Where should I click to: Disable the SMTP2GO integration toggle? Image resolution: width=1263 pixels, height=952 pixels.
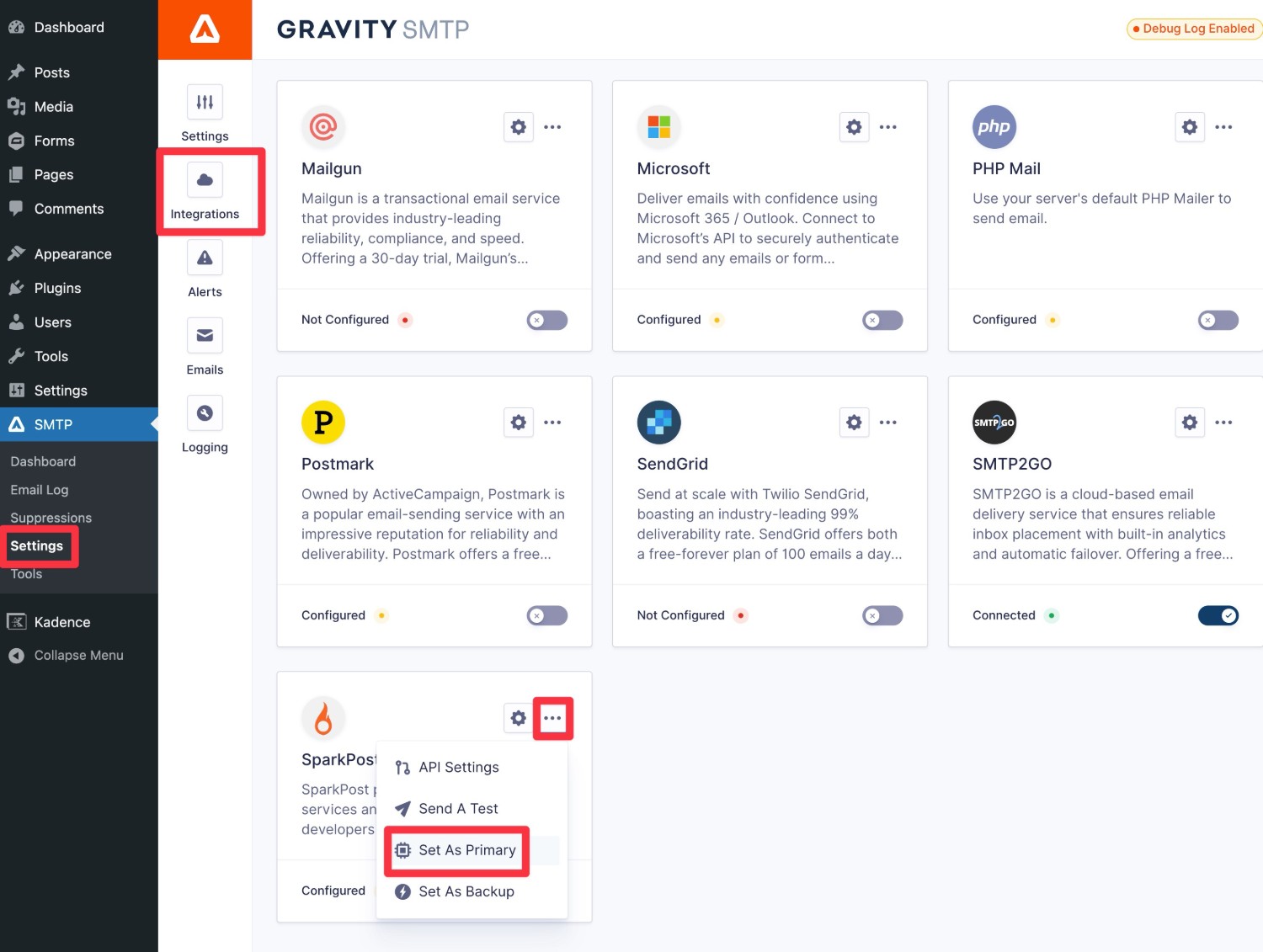click(1218, 615)
